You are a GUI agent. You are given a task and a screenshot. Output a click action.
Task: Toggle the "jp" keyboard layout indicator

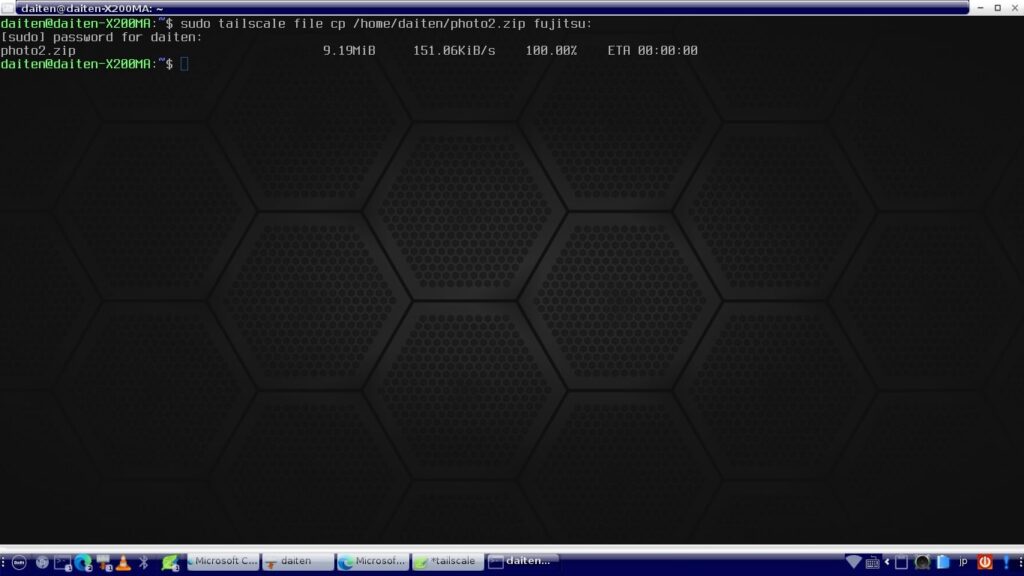tap(963, 562)
